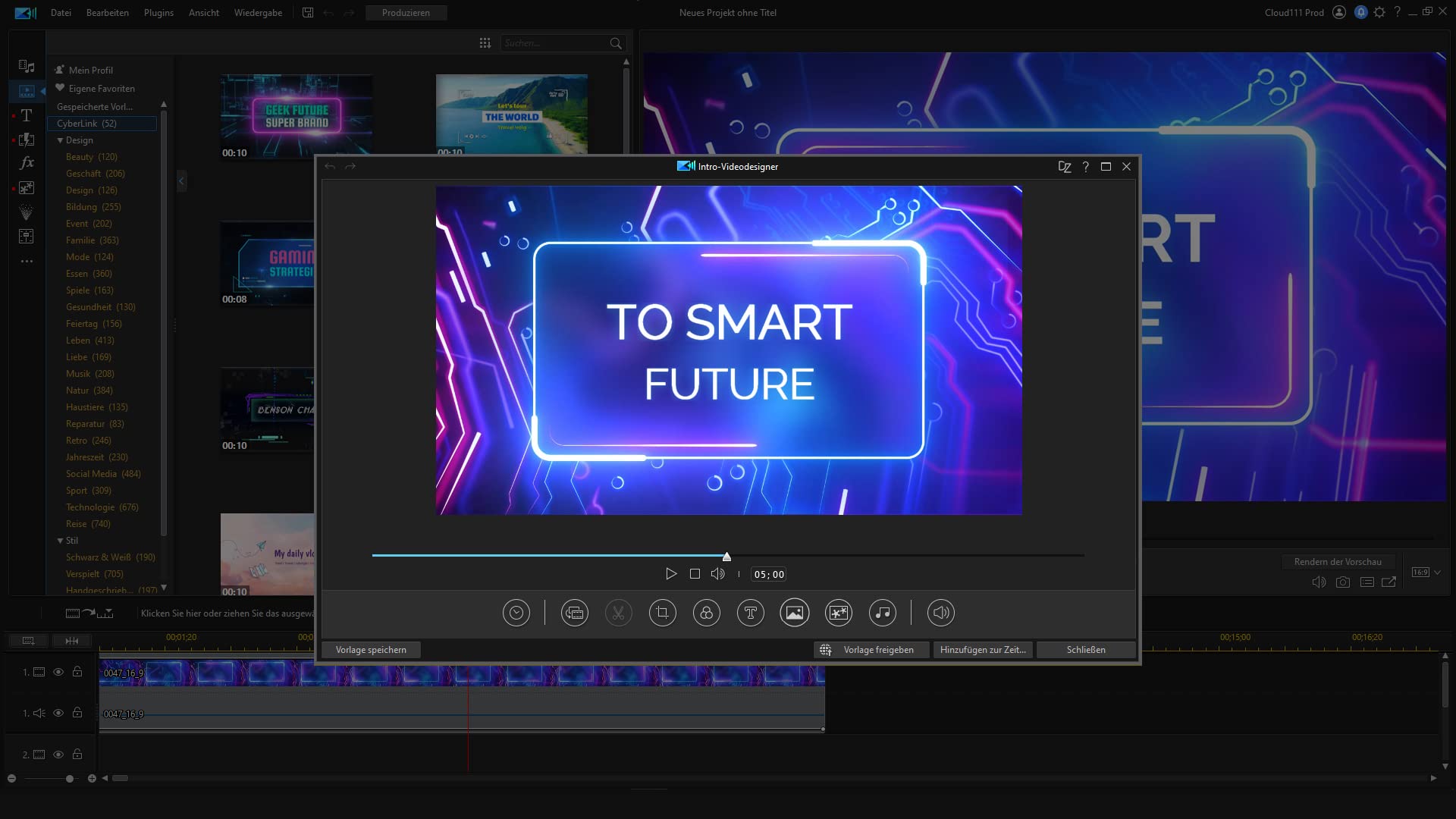The image size is (1456, 819).
Task: Open the Plugins menu
Action: (x=158, y=13)
